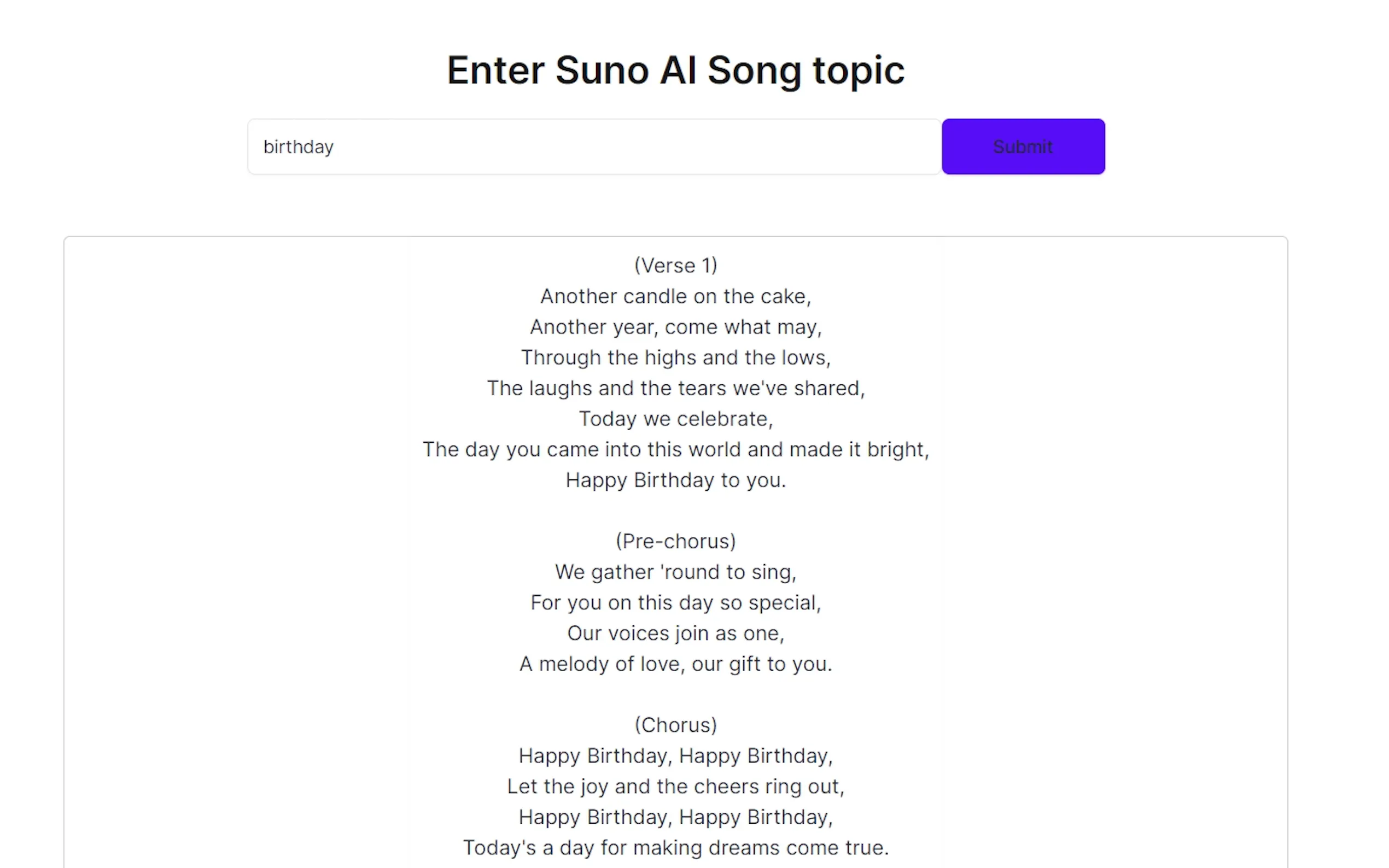Select 'We gather 'round to sing,'

coord(675,571)
